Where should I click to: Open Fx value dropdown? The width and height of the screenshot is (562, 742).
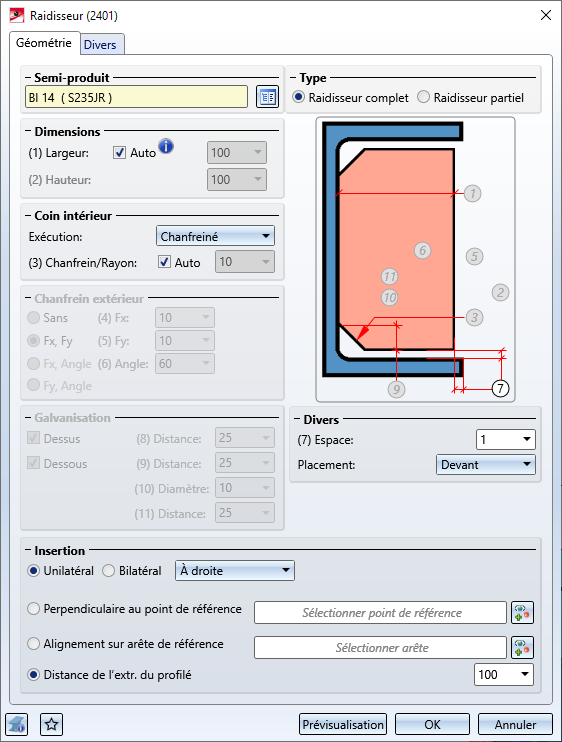184,318
